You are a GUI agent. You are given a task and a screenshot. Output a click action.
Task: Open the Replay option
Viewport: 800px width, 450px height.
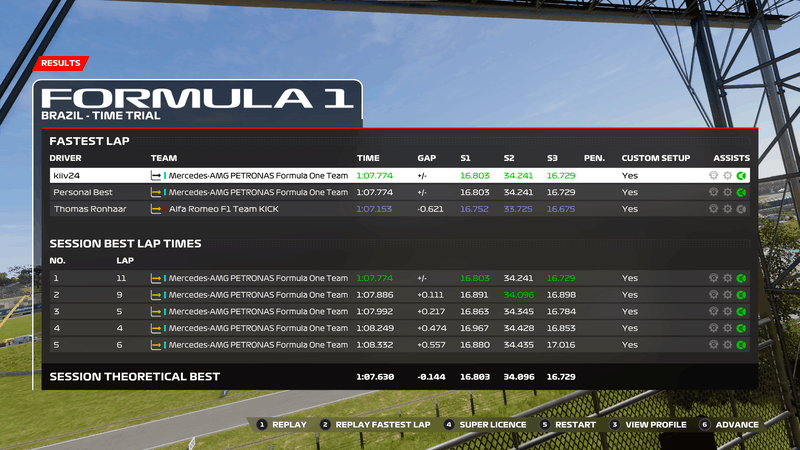[282, 424]
